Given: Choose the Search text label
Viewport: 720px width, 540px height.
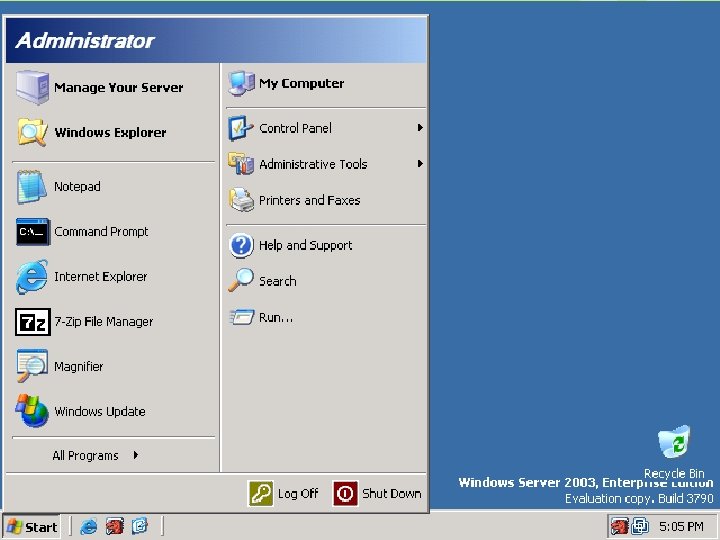Looking at the screenshot, I should pos(278,281).
